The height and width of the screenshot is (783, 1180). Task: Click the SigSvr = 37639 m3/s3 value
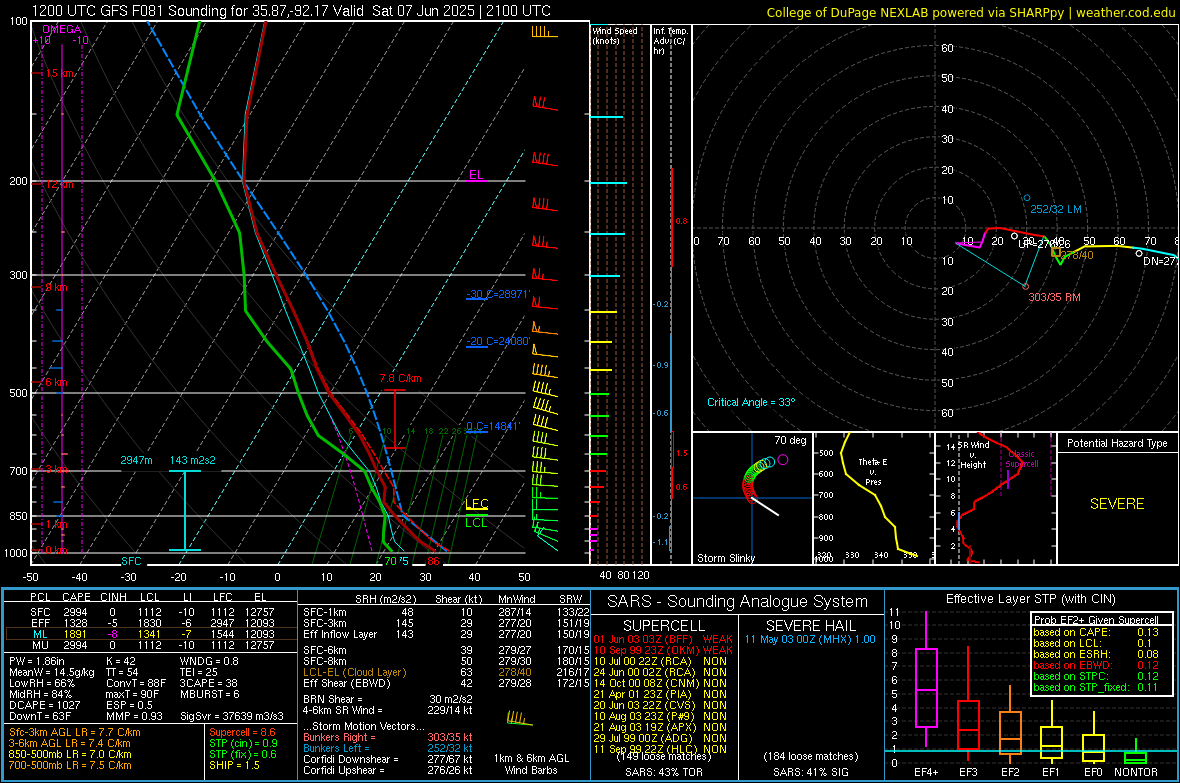232,716
